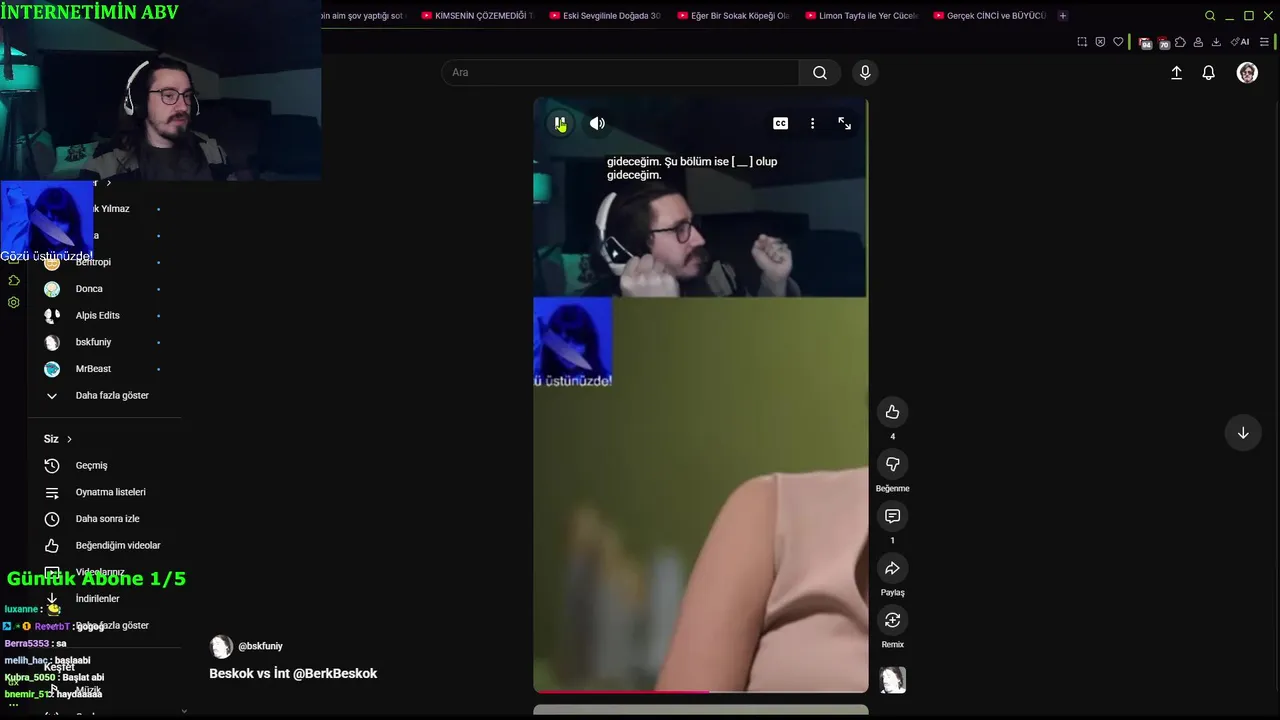The width and height of the screenshot is (1280, 720).
Task: Open İndirilenler downloads
Action: [x=104, y=599]
